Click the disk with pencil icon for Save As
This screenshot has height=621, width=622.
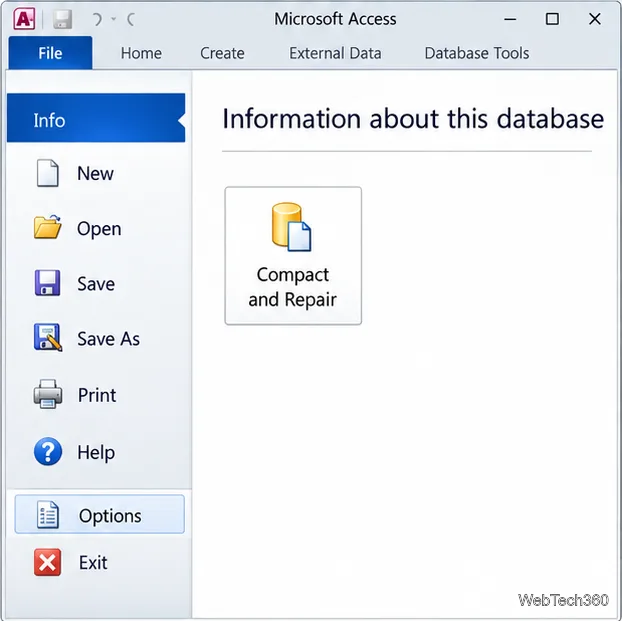[48, 338]
